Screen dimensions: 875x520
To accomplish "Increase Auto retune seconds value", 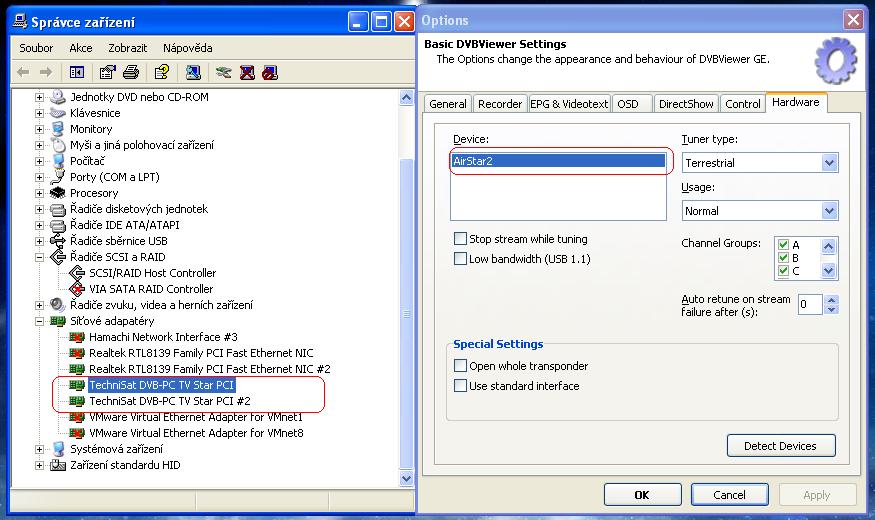I will 831,299.
